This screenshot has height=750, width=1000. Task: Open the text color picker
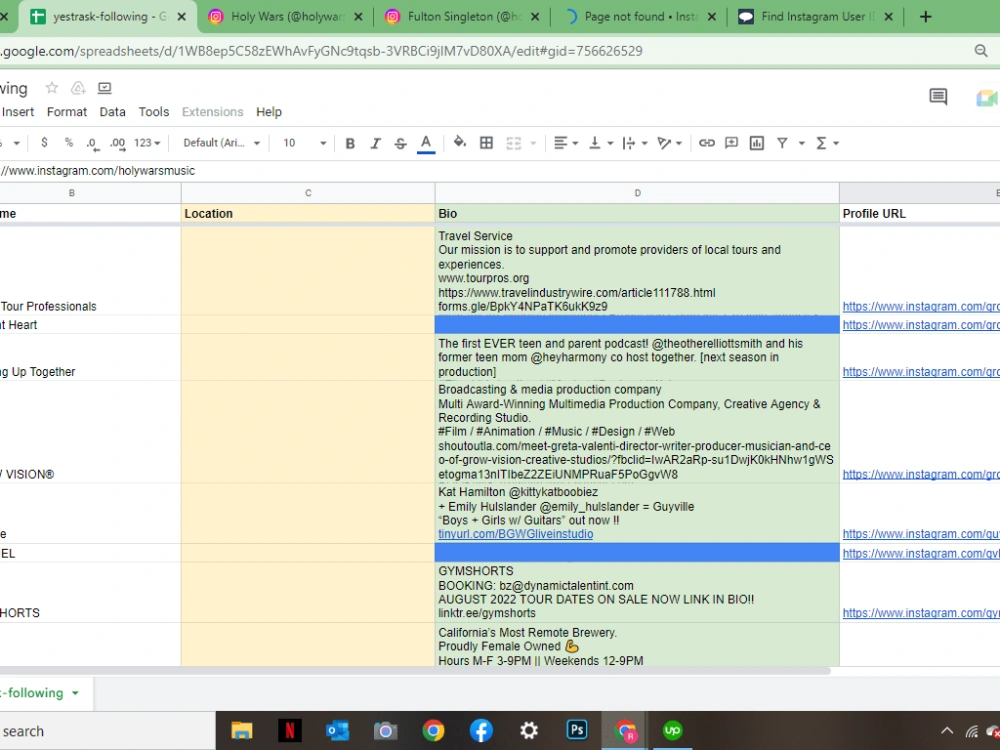point(426,143)
